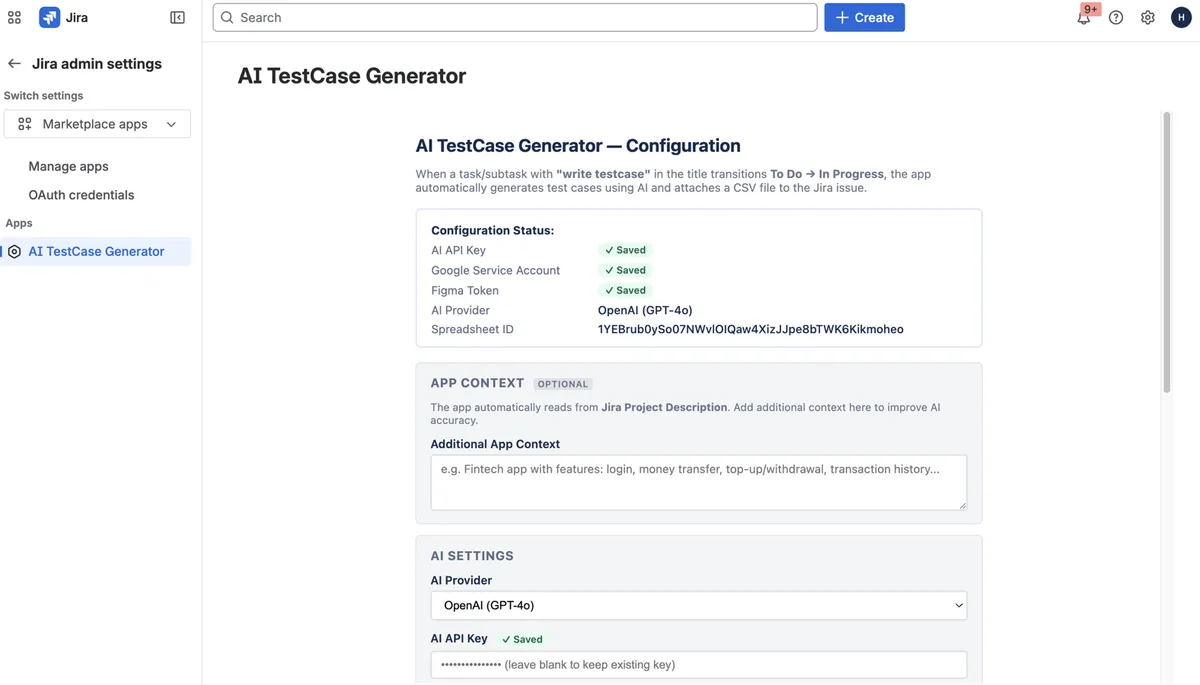Image resolution: width=1200 pixels, height=685 pixels.
Task: Open the help question mark icon
Action: pos(1116,18)
